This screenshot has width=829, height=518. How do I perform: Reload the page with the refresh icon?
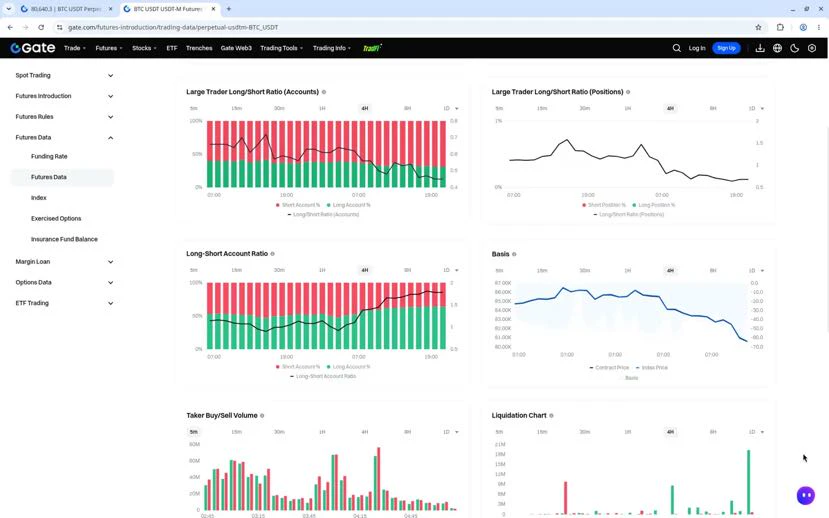(x=41, y=27)
